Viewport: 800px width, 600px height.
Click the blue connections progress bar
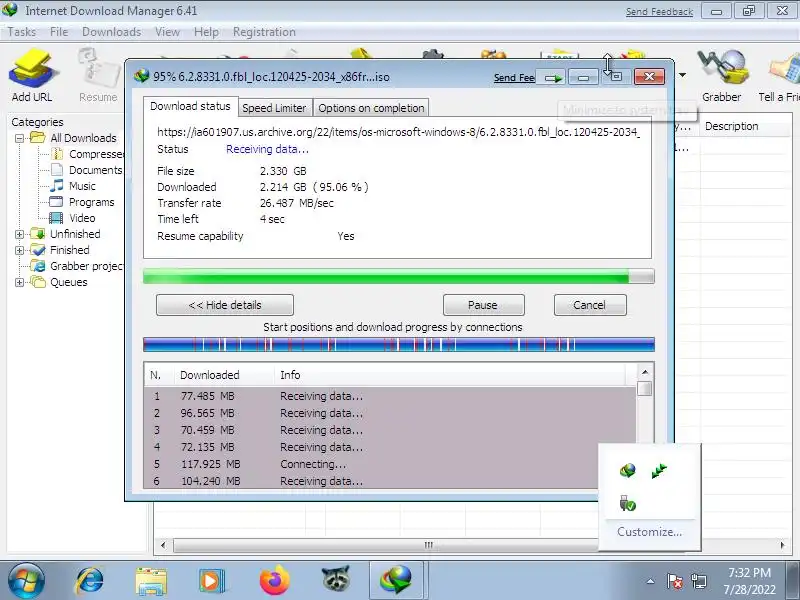coord(398,345)
